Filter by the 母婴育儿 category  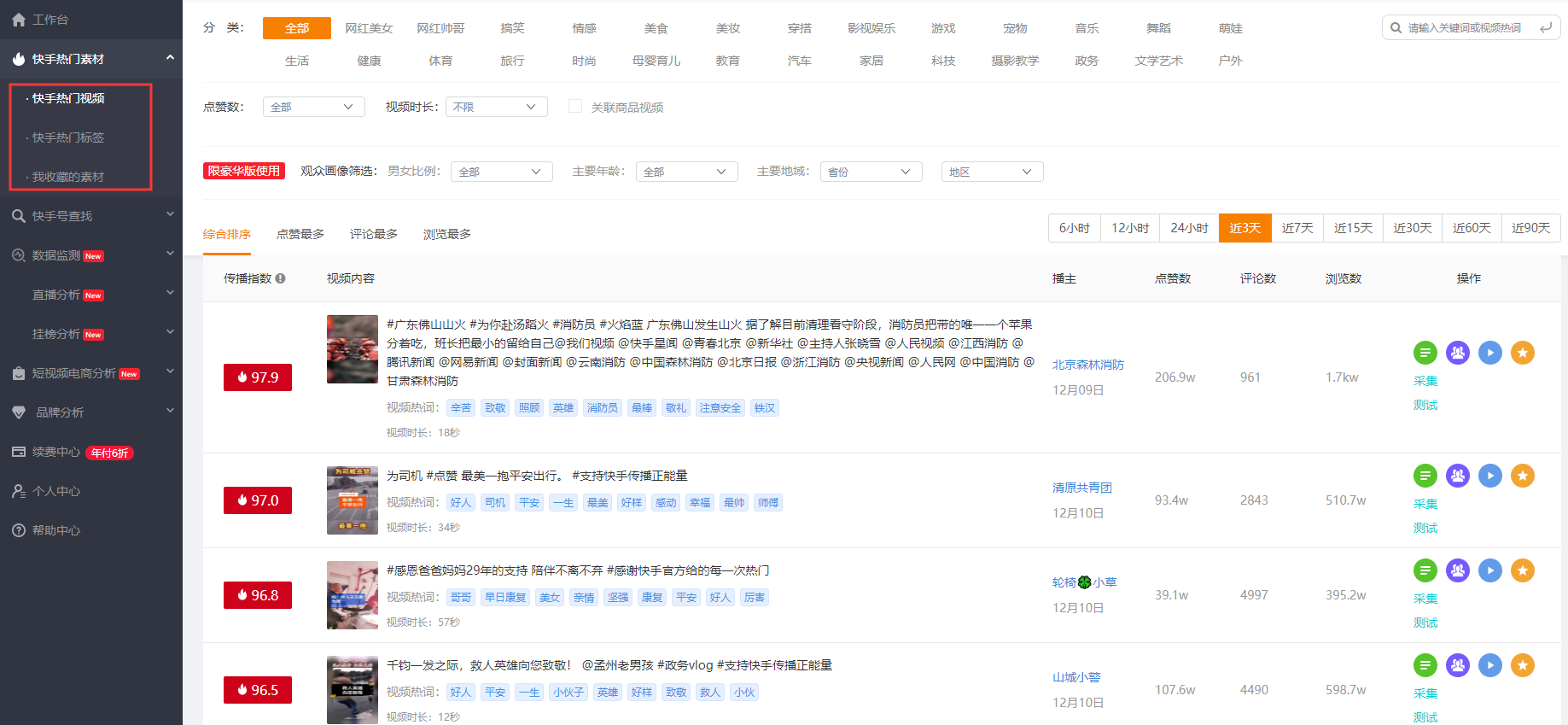656,61
